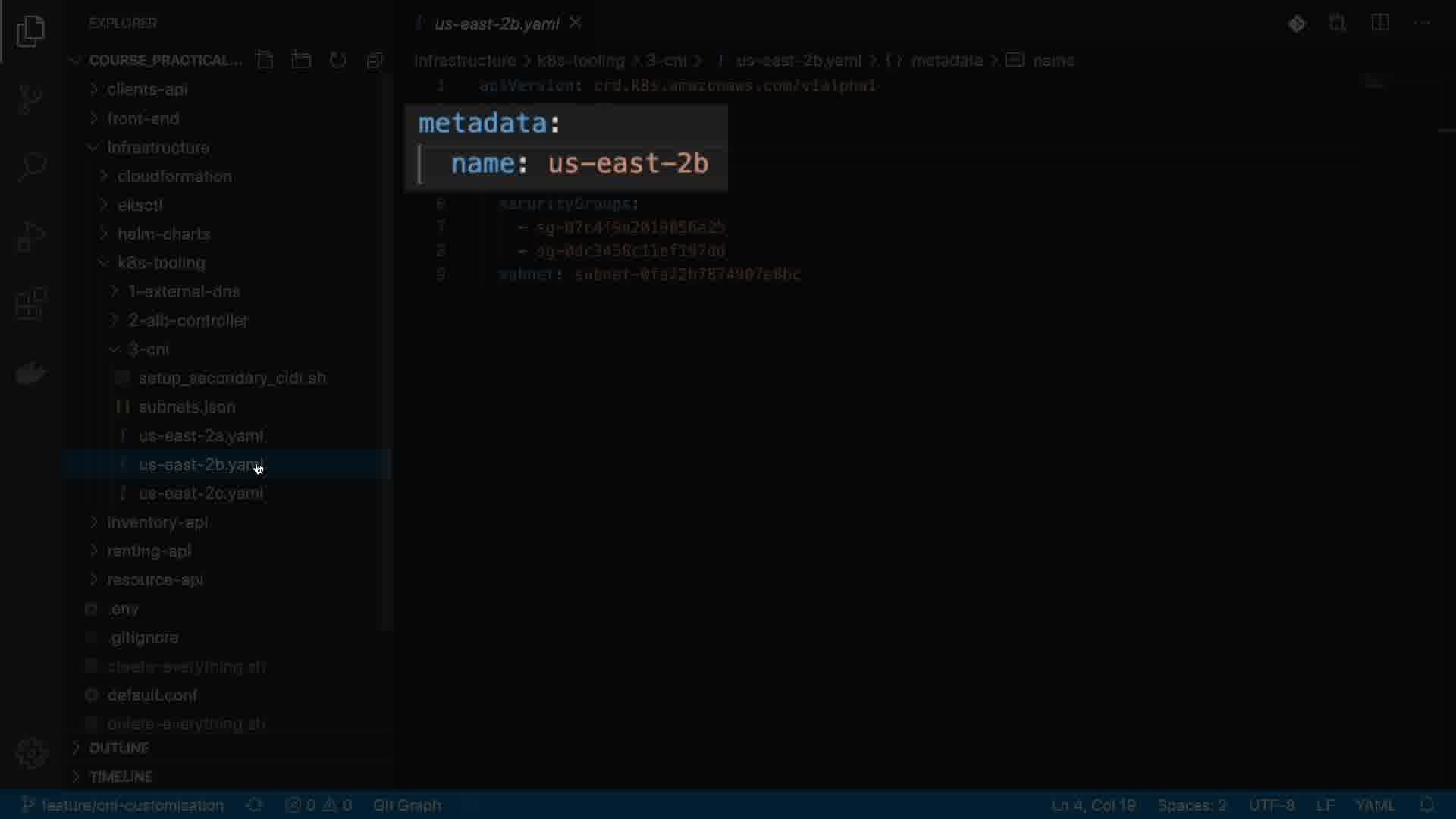Open the Docker view in activity bar
Viewport: 1456px width, 819px height.
coord(30,373)
